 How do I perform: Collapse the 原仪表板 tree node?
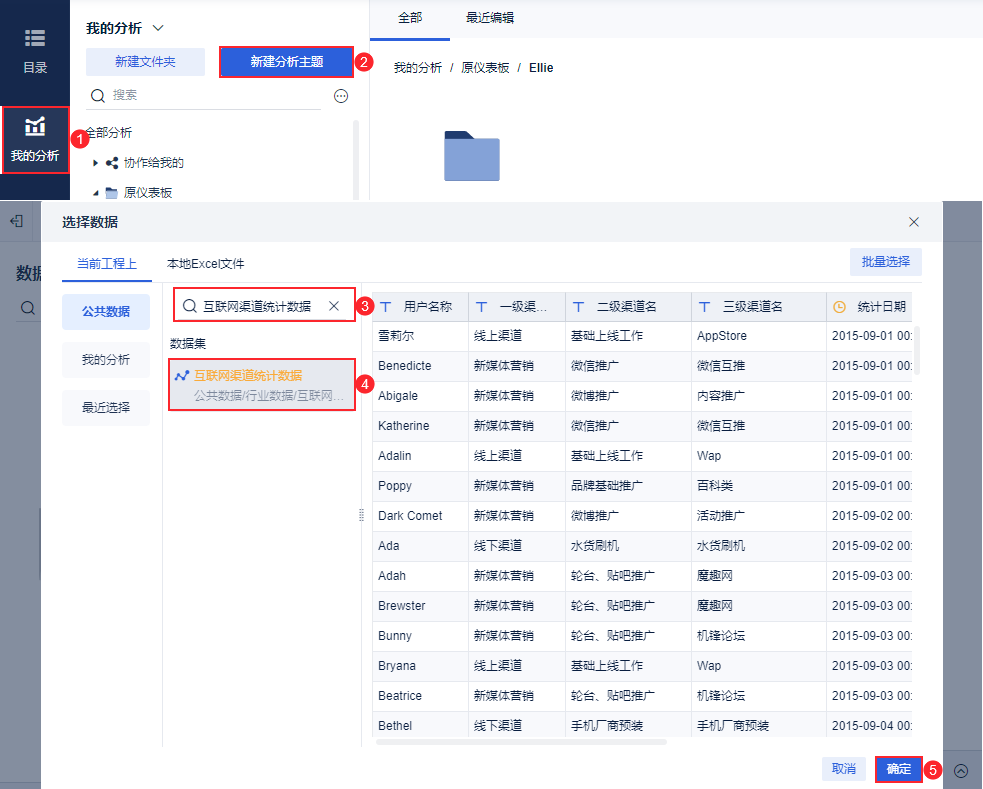pos(95,193)
